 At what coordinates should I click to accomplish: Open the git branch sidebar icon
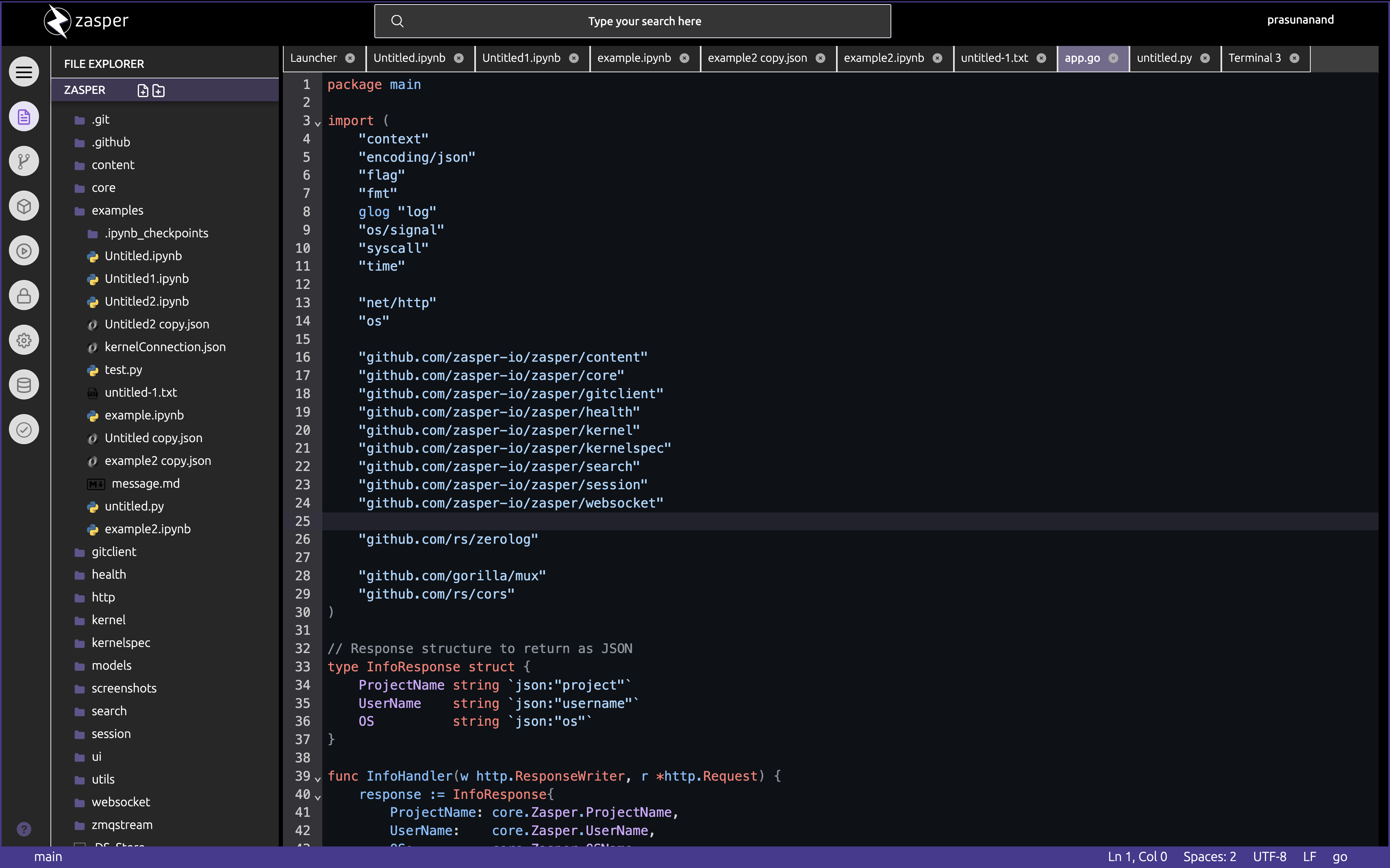click(x=24, y=161)
